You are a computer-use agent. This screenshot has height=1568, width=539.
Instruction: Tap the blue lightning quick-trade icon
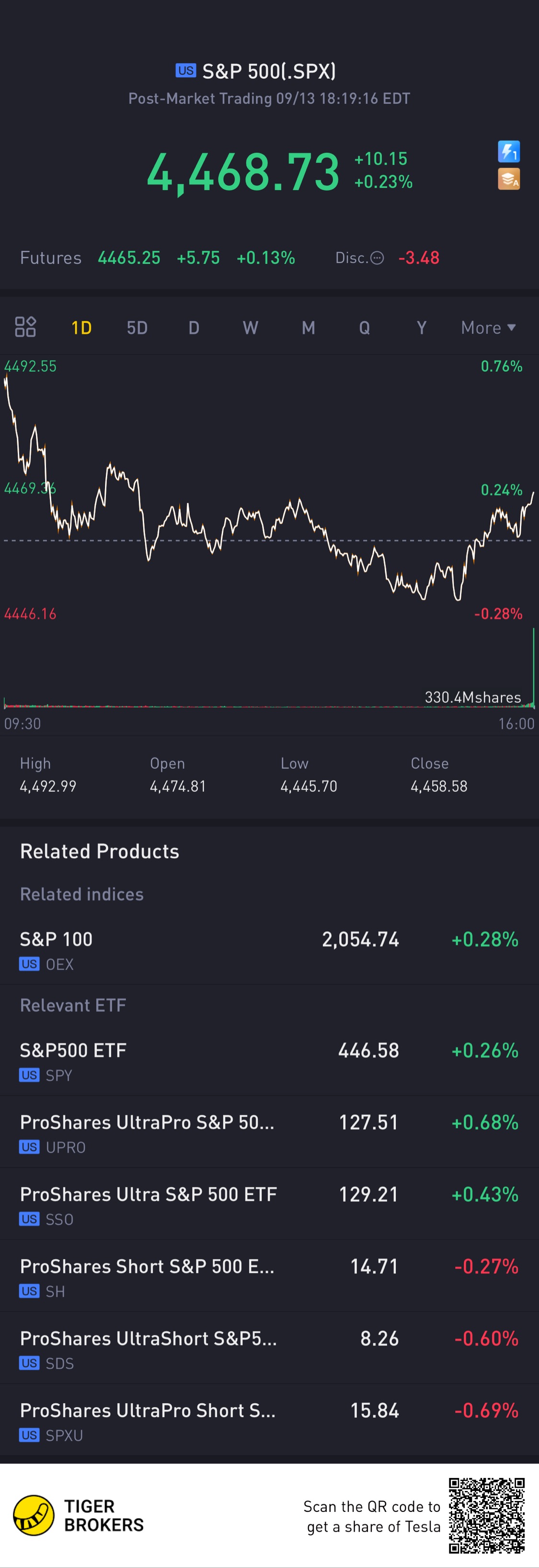pos(508,151)
